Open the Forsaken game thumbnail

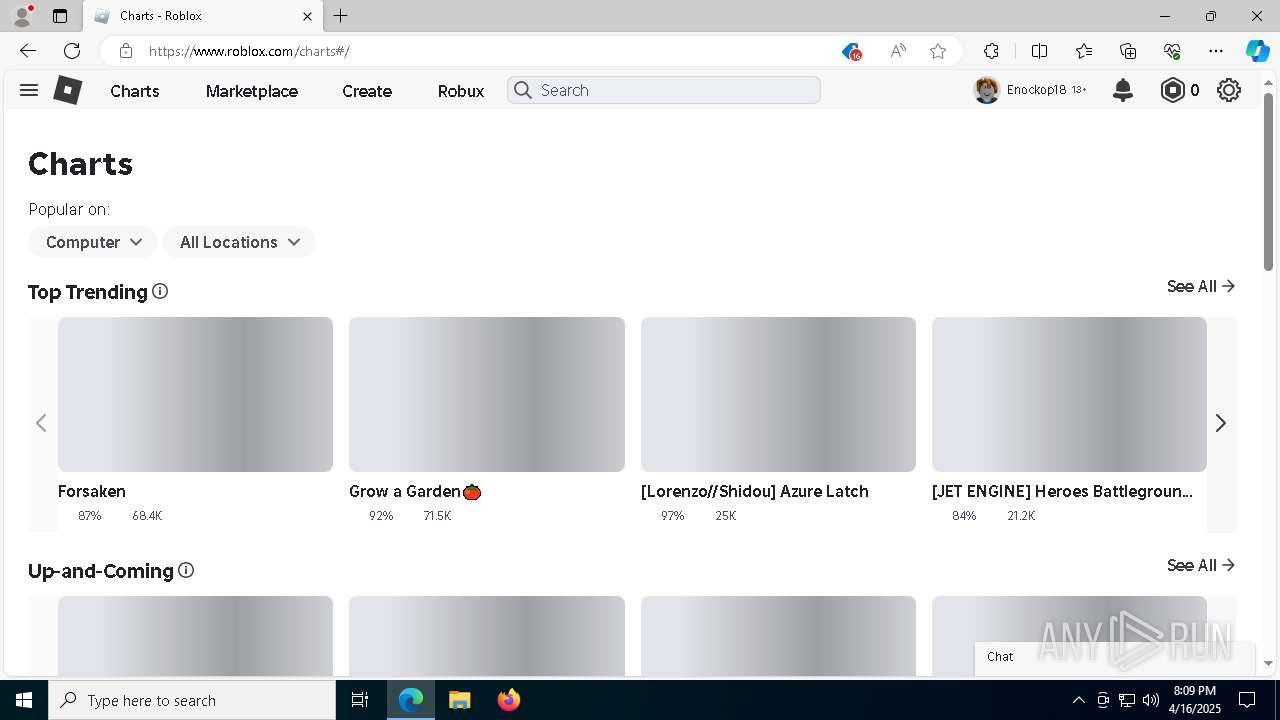tap(195, 394)
